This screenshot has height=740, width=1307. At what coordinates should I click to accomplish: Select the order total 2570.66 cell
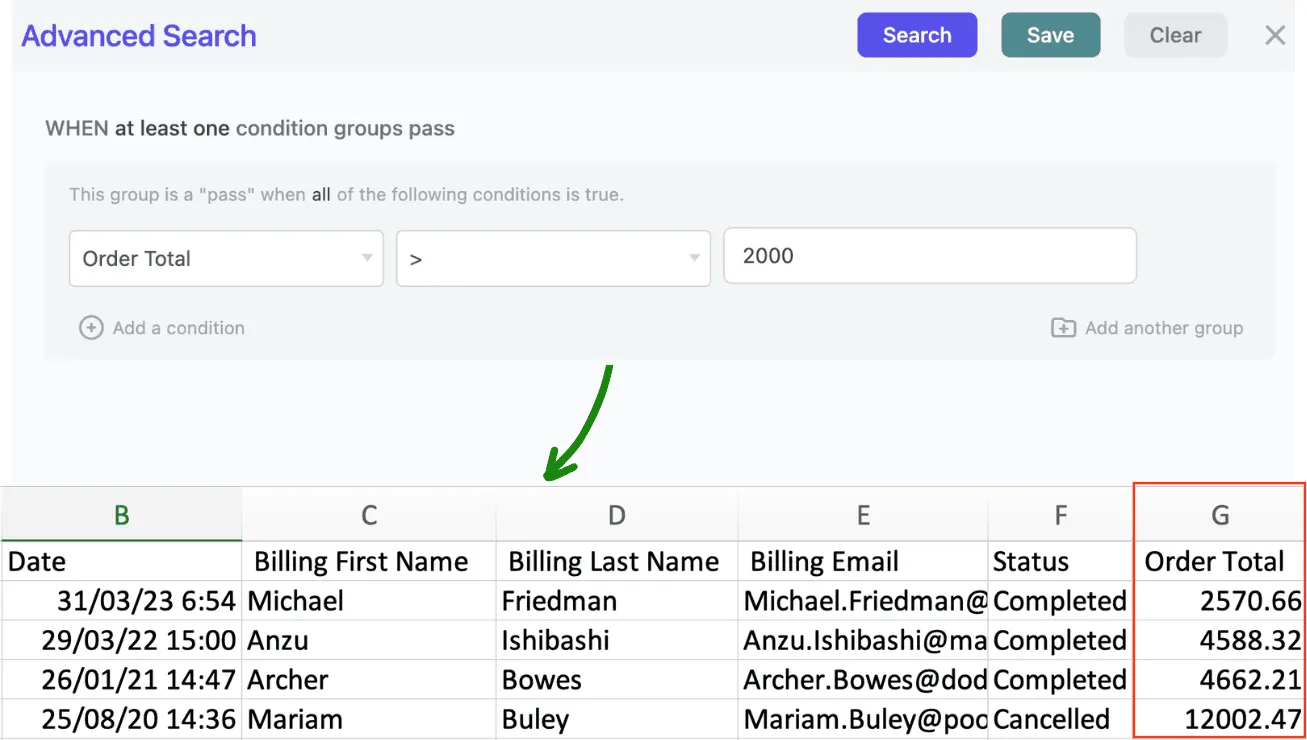click(x=1220, y=601)
